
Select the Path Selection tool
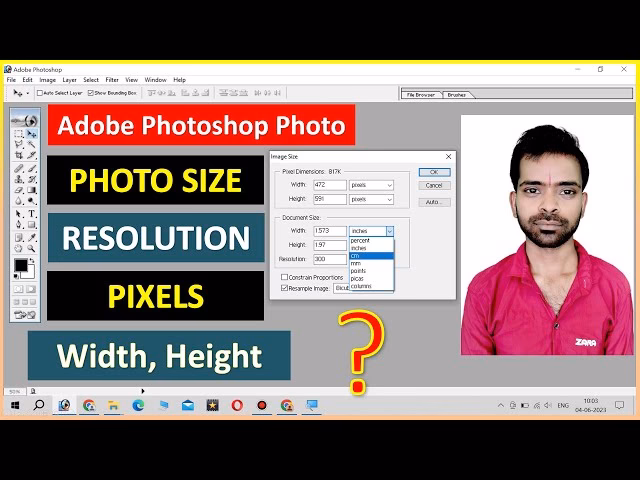click(x=19, y=214)
